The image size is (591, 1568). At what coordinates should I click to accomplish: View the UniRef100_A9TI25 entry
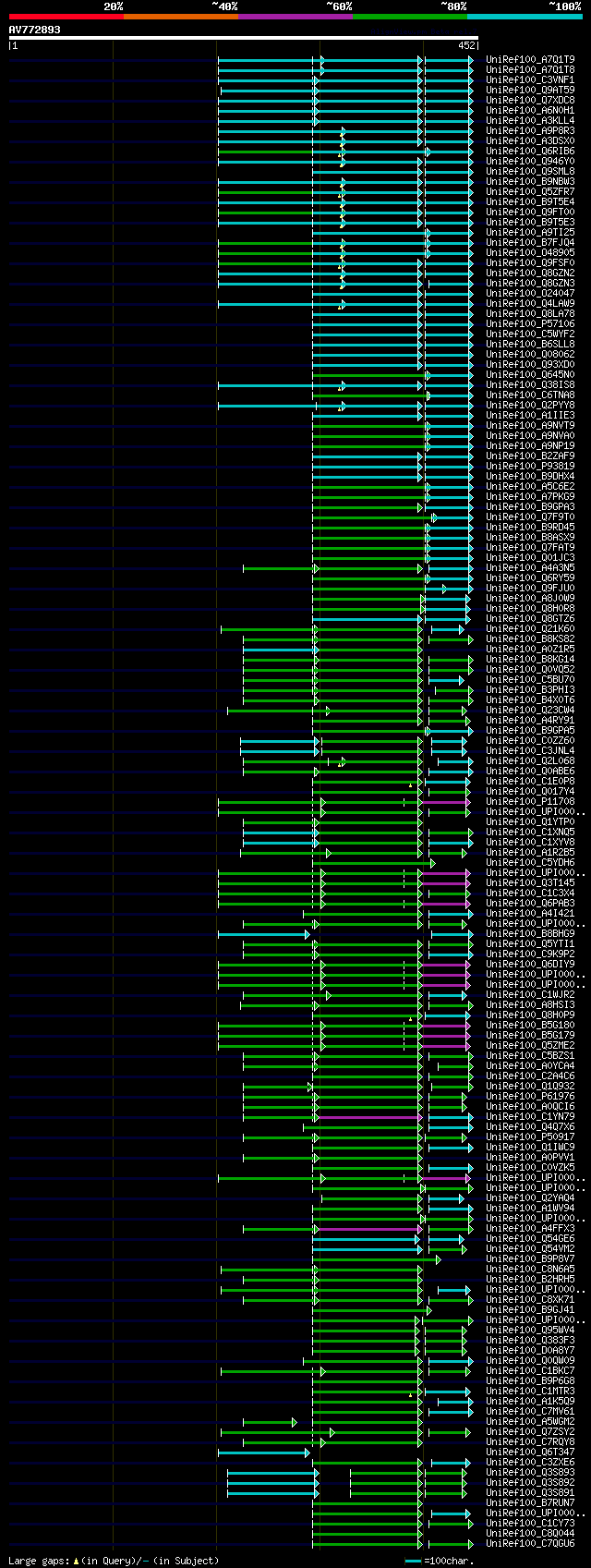pyautogui.click(x=530, y=232)
